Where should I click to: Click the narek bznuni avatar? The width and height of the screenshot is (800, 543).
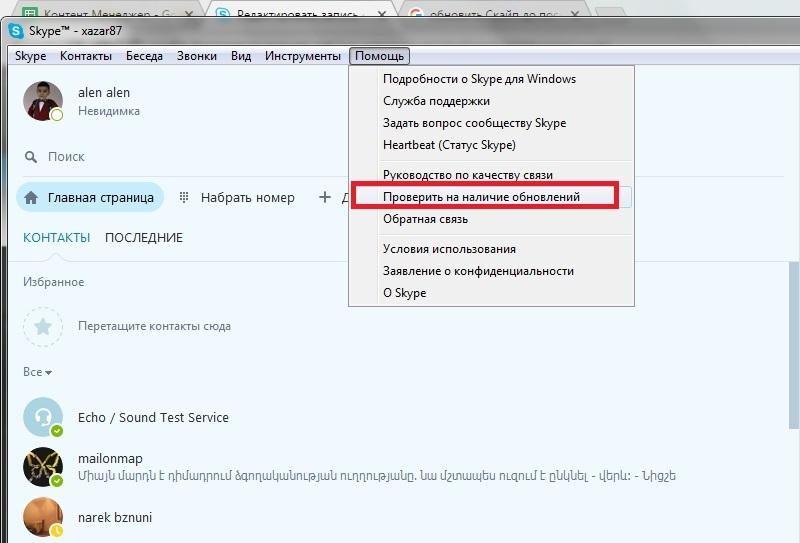coord(43,517)
